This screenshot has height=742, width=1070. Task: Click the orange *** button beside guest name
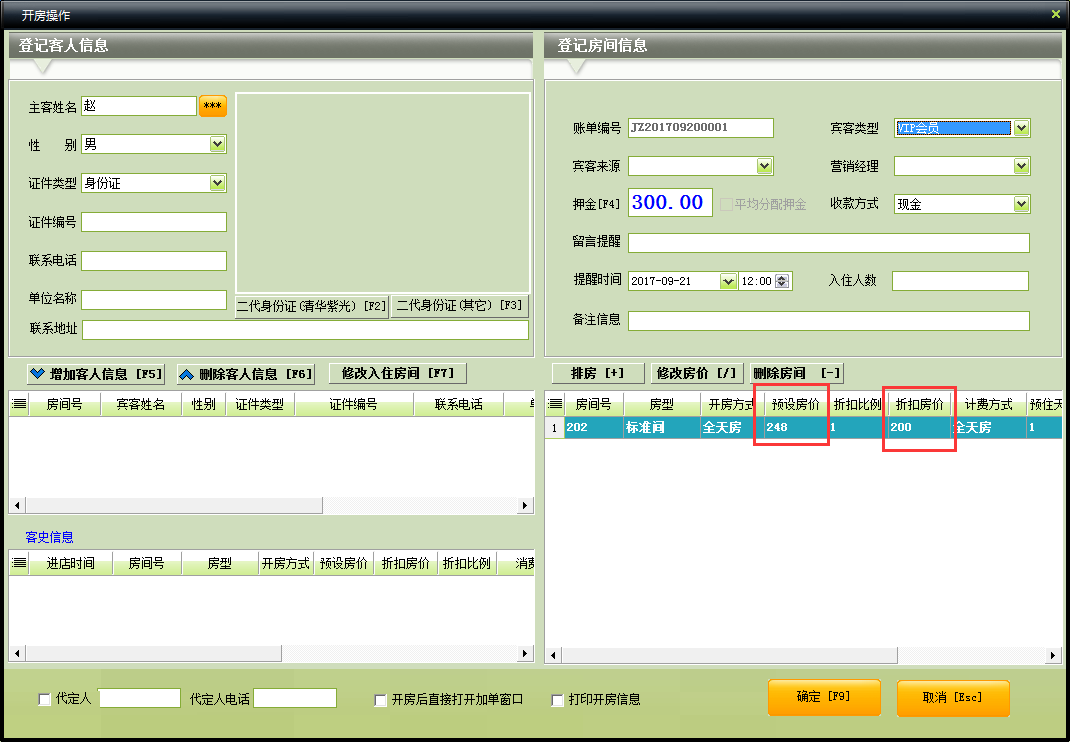[212, 106]
